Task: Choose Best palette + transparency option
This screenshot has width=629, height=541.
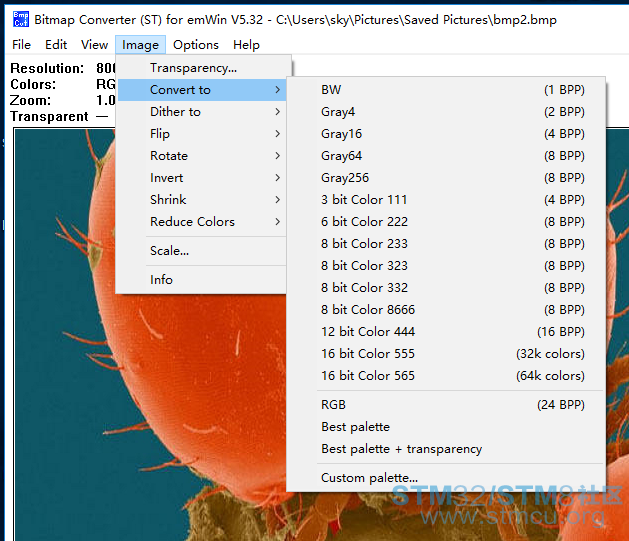Action: [446, 449]
